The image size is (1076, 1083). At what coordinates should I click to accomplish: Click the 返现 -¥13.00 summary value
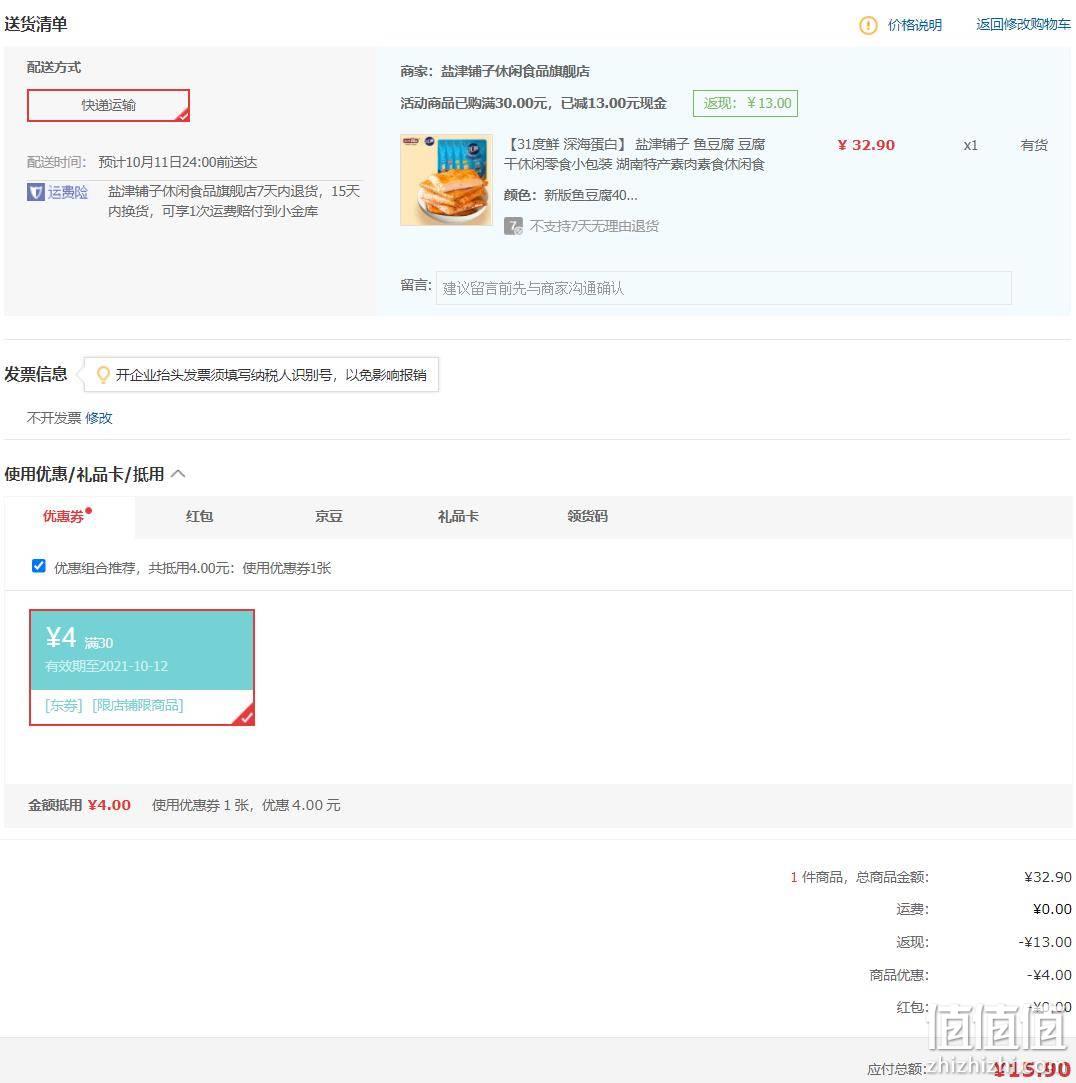point(1045,942)
